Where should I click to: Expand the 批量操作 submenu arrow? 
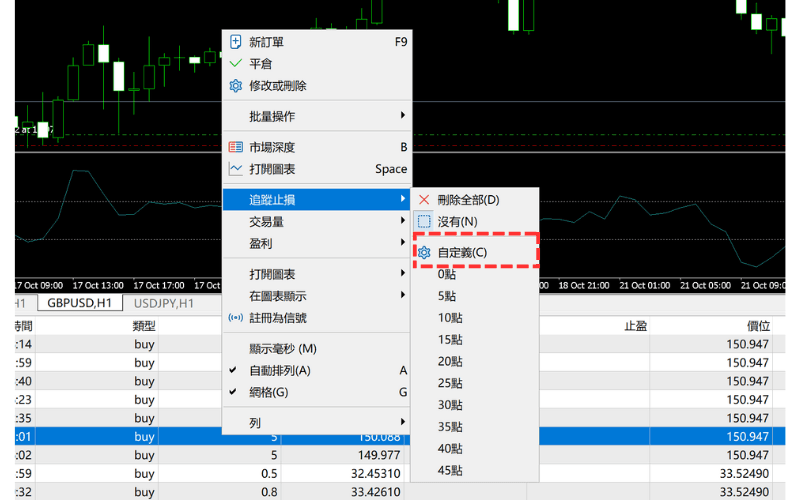coord(403,116)
